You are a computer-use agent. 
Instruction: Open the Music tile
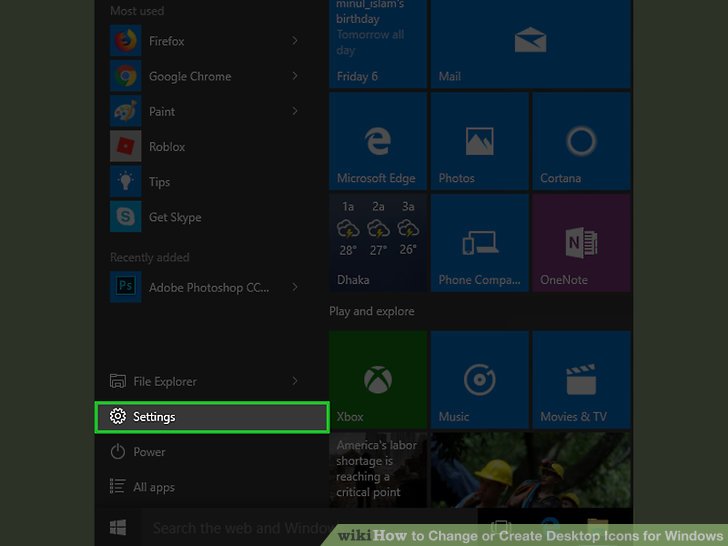coord(480,380)
